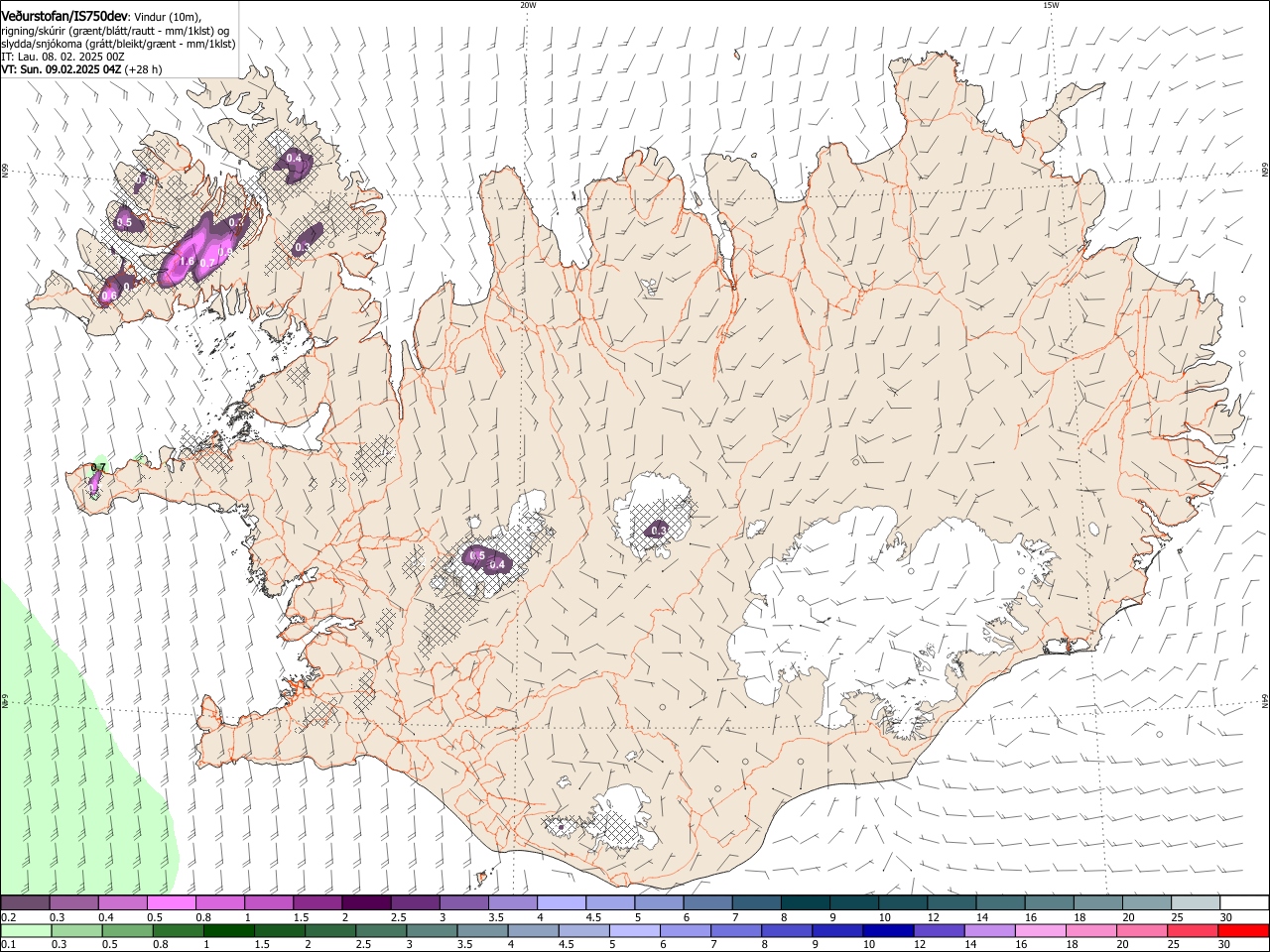Click the '1.6' snowfall value in Westfjords
Viewport: 1270px width, 952px height.
[187, 261]
